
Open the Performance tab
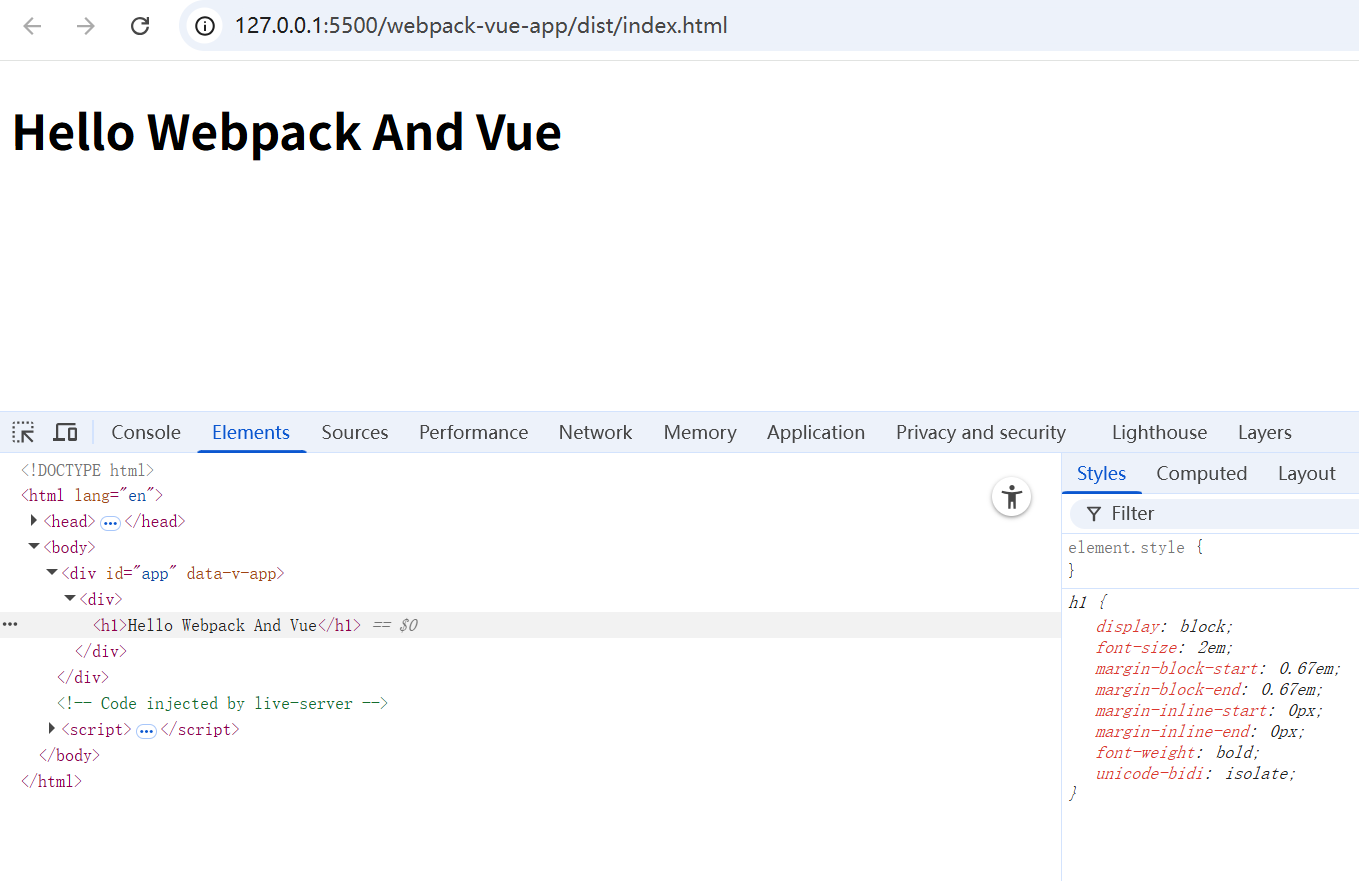click(473, 432)
